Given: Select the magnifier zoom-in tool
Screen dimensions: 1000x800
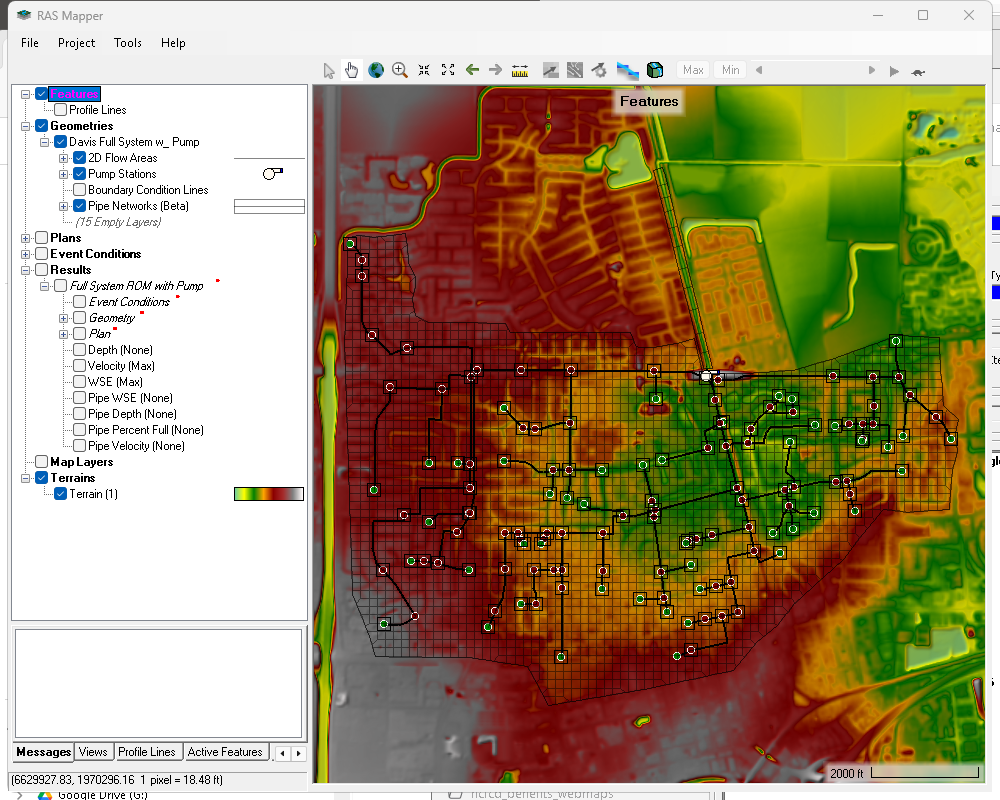Looking at the screenshot, I should (x=400, y=70).
